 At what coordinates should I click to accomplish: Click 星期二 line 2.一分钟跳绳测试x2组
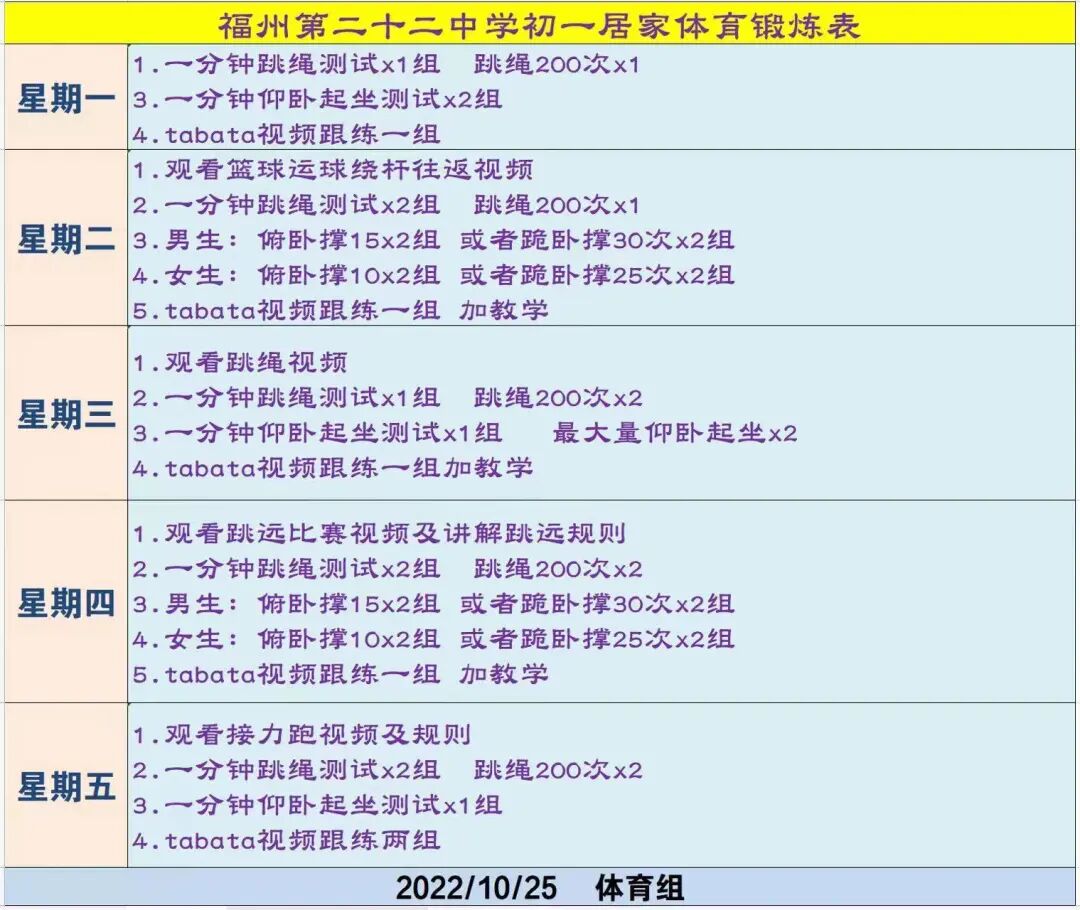(x=287, y=205)
